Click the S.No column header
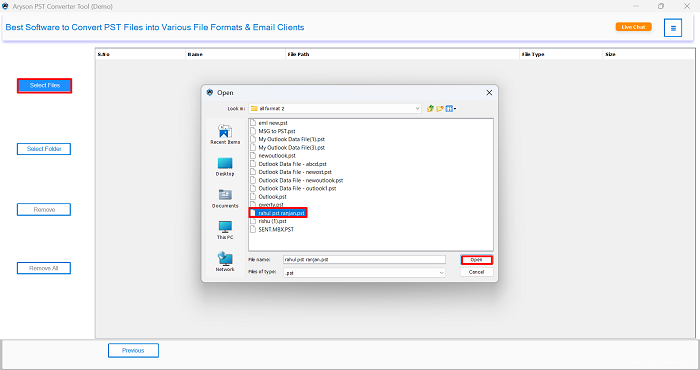 [140, 54]
